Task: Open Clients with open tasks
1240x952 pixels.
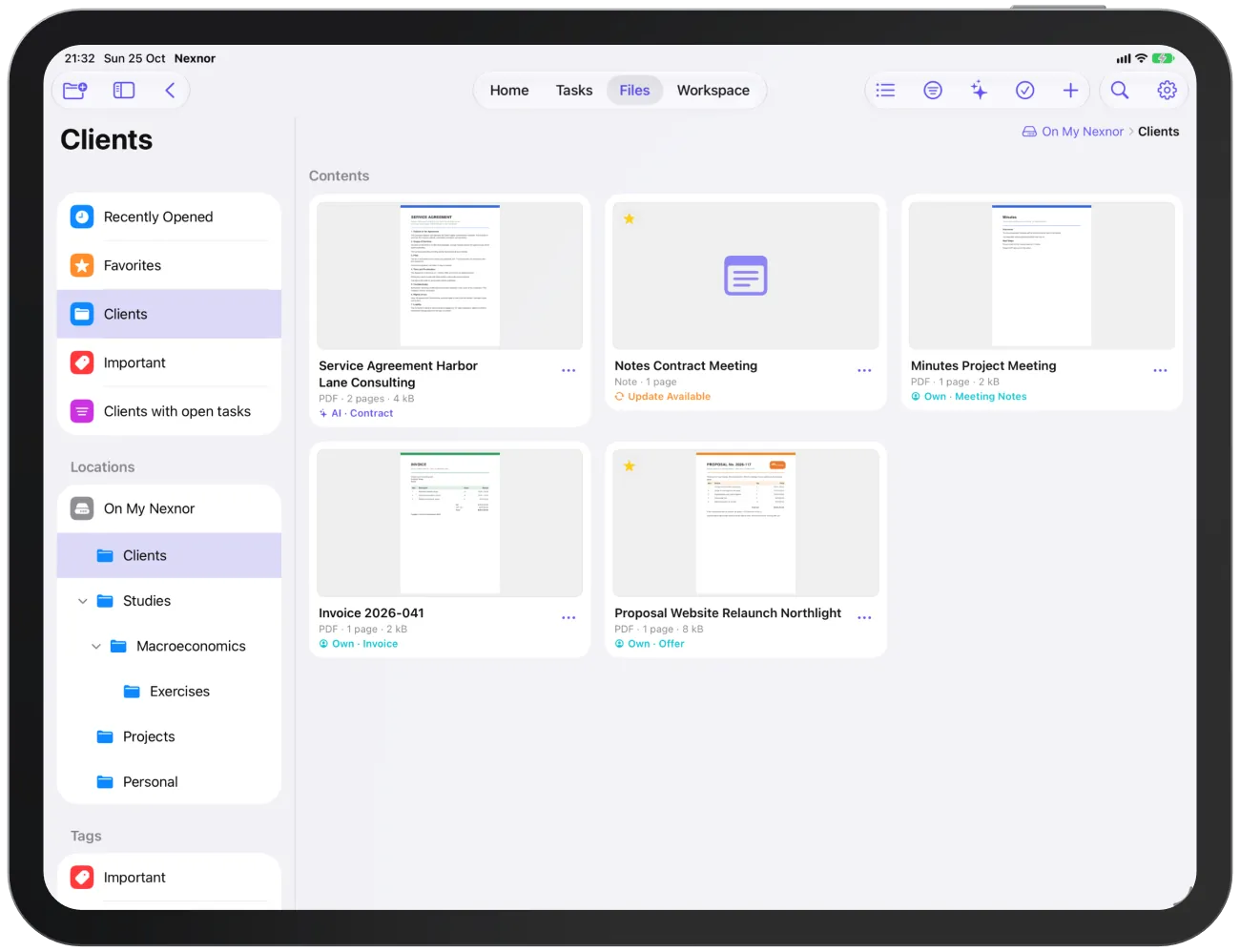Action: coord(169,412)
